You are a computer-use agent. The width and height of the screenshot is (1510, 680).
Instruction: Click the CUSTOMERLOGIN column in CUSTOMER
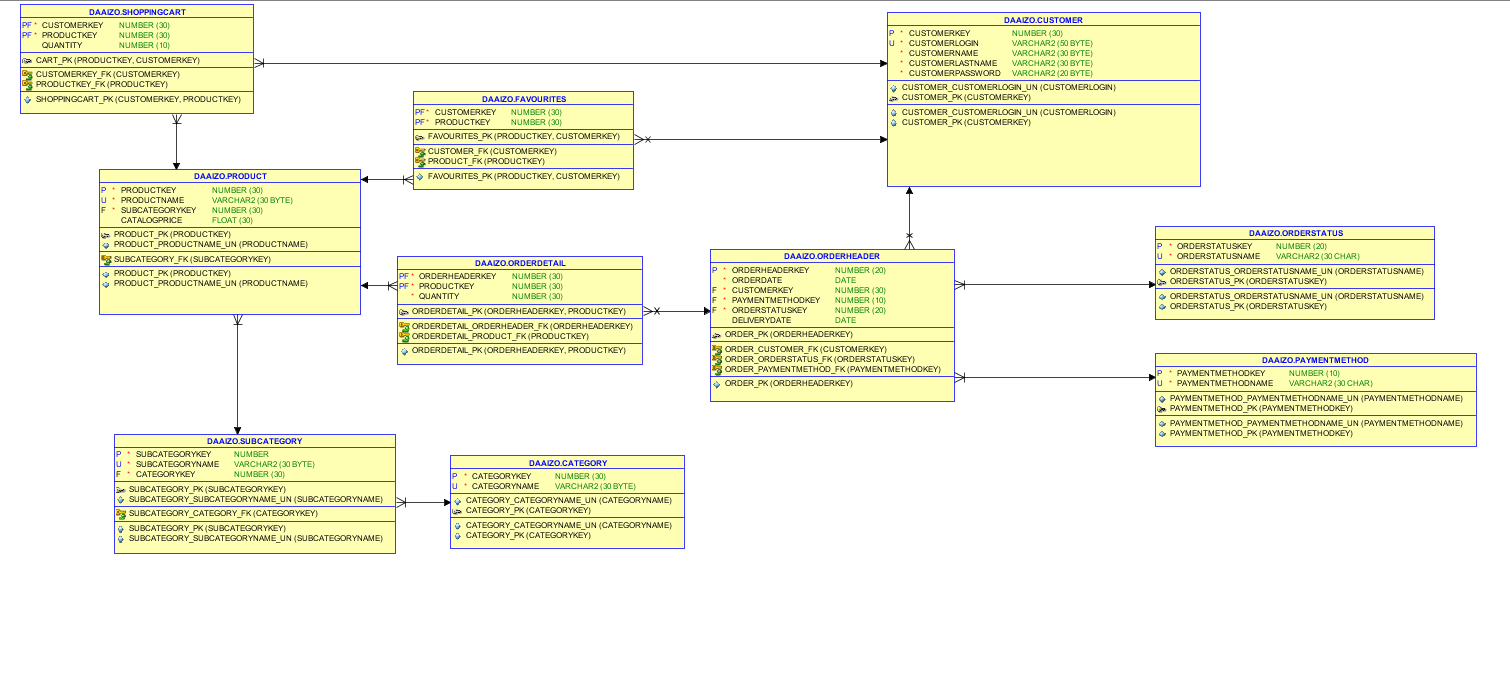tap(943, 43)
